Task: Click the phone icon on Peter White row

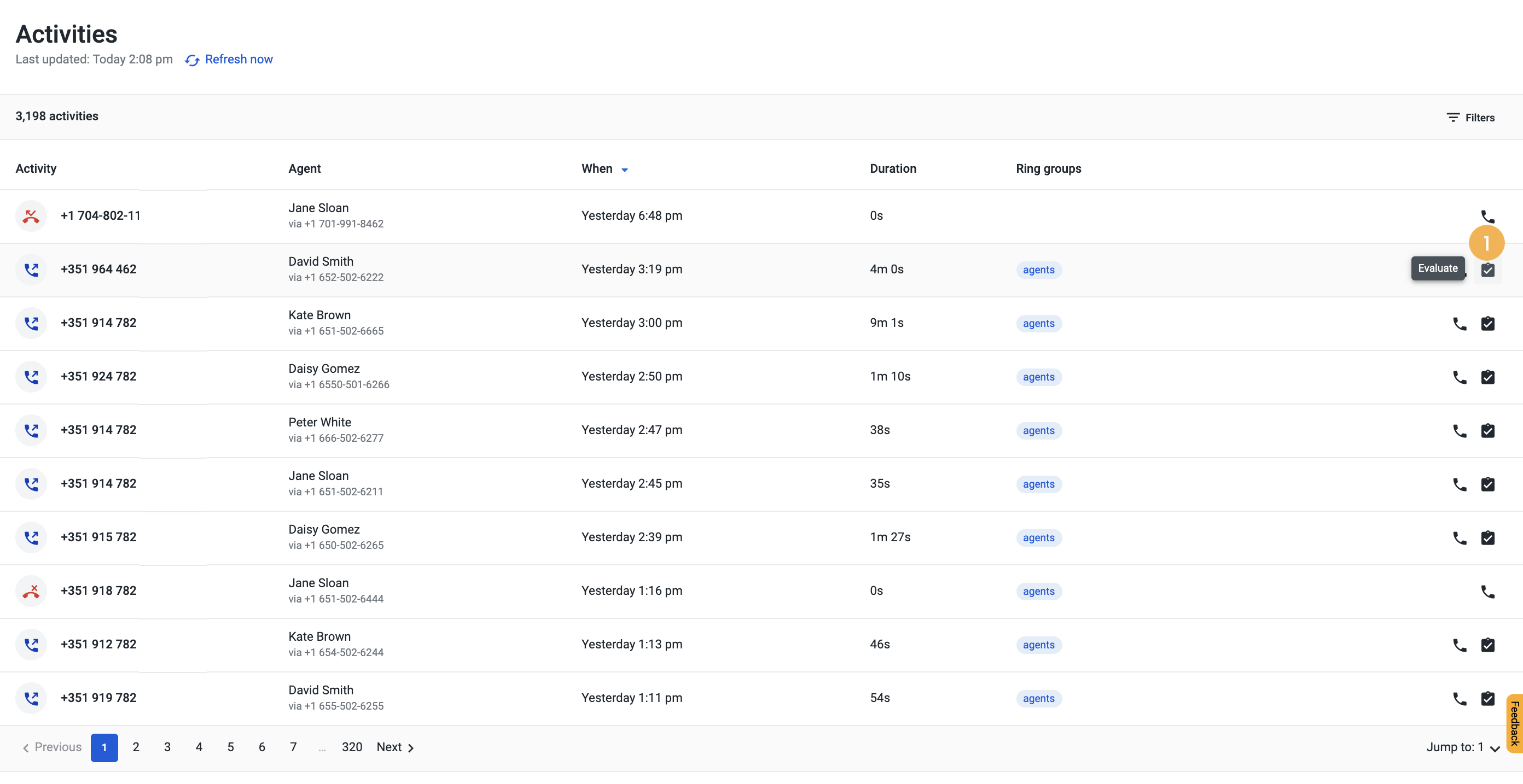Action: [x=1460, y=431]
